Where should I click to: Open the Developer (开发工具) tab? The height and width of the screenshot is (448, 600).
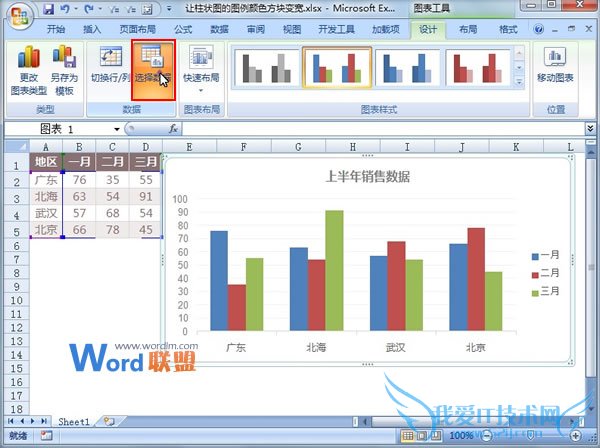[x=336, y=29]
